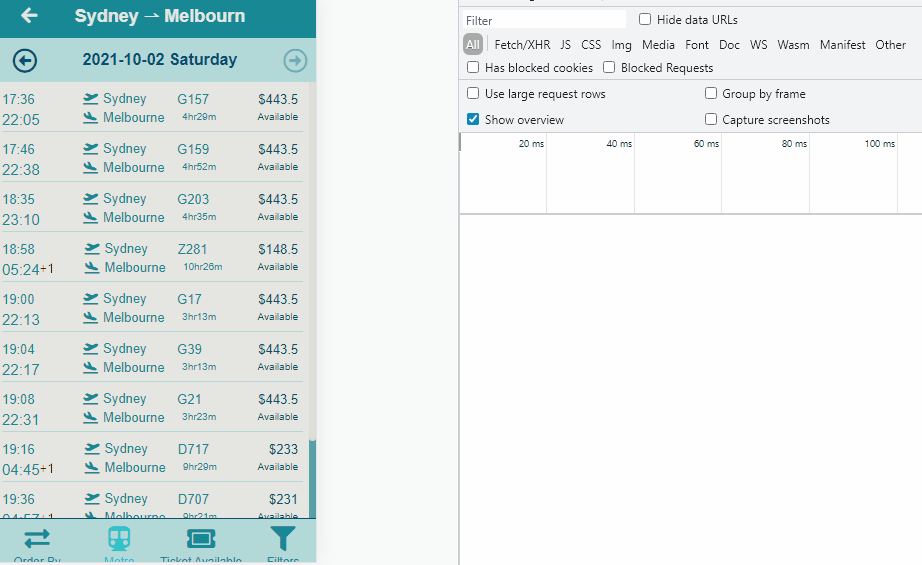The image size is (922, 565).
Task: Select flight G39 departing 19:04
Action: [x=154, y=357]
